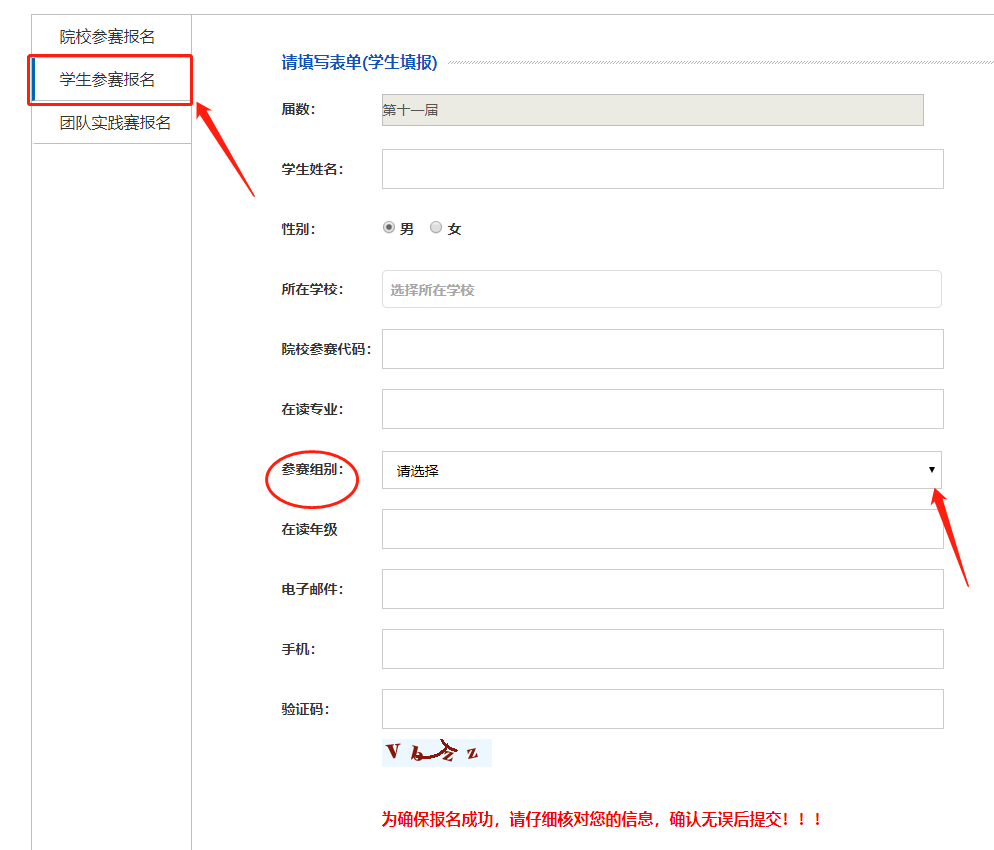Focus the 在读专业 input field
This screenshot has height=850, width=994.
tap(662, 409)
